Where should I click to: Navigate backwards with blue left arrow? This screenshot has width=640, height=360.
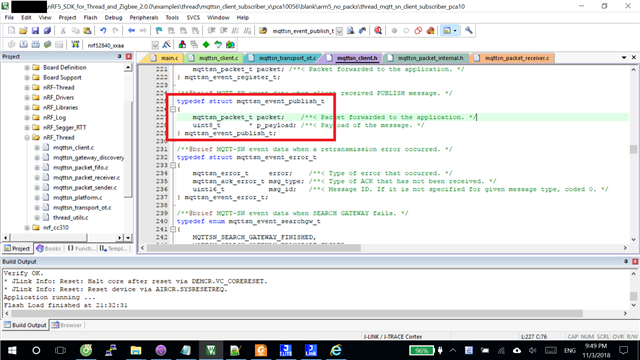pos(131,31)
